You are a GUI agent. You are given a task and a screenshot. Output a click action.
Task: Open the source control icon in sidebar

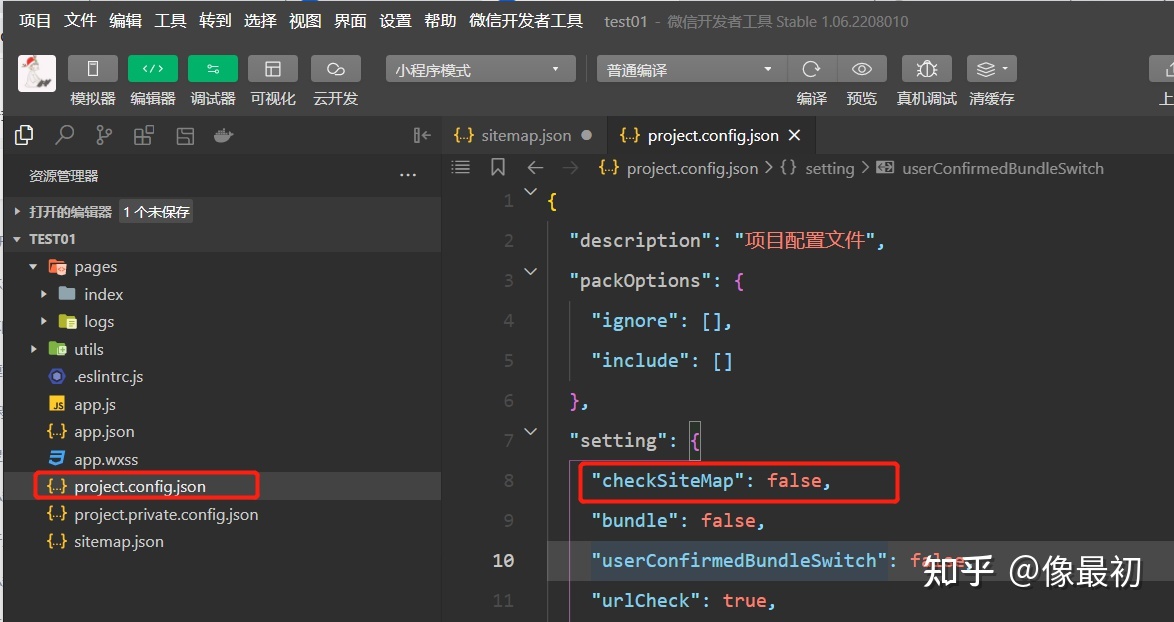point(104,135)
